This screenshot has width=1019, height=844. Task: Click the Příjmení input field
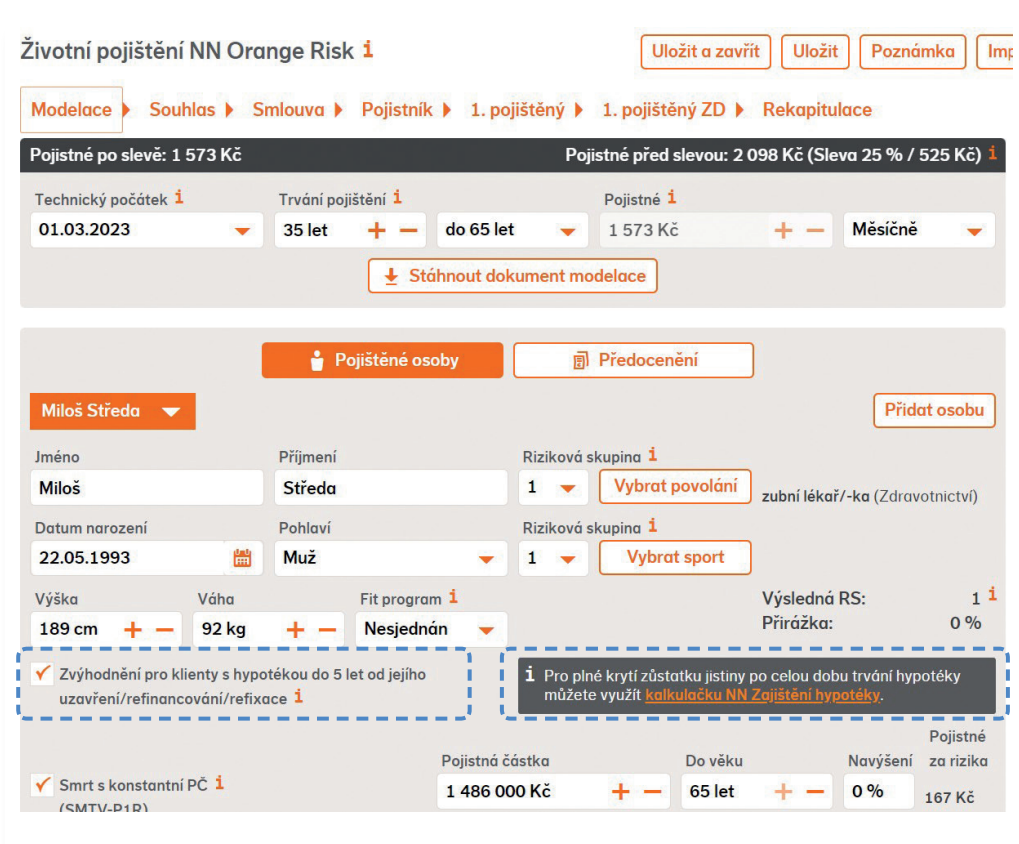pos(390,489)
